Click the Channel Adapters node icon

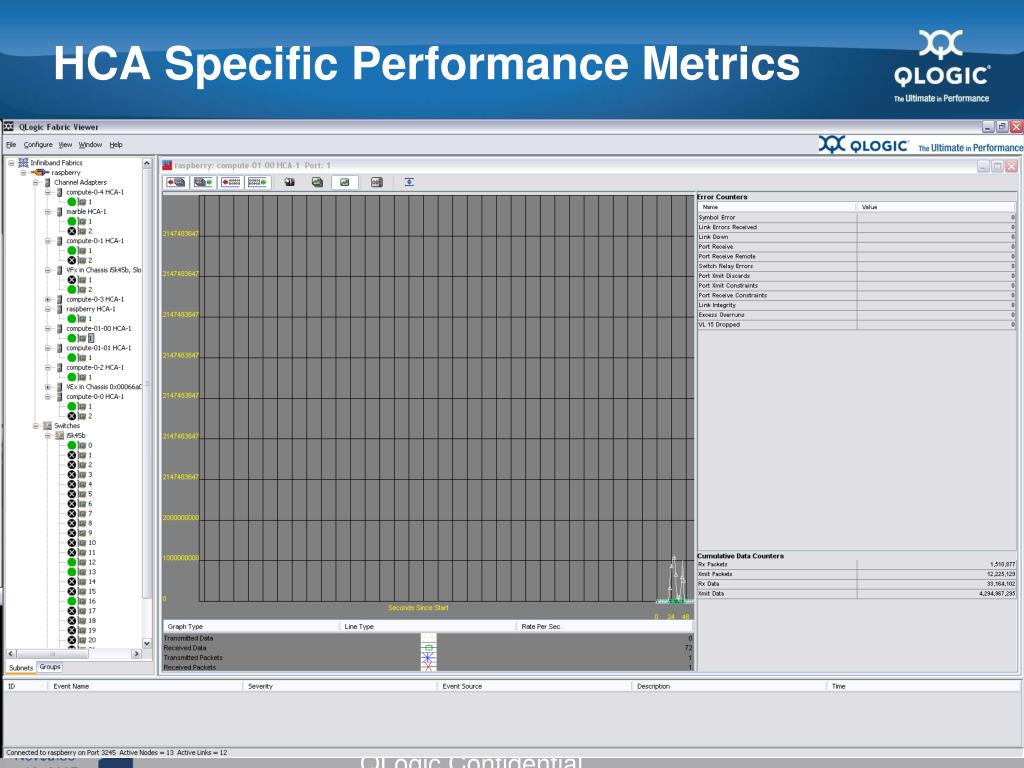[47, 182]
